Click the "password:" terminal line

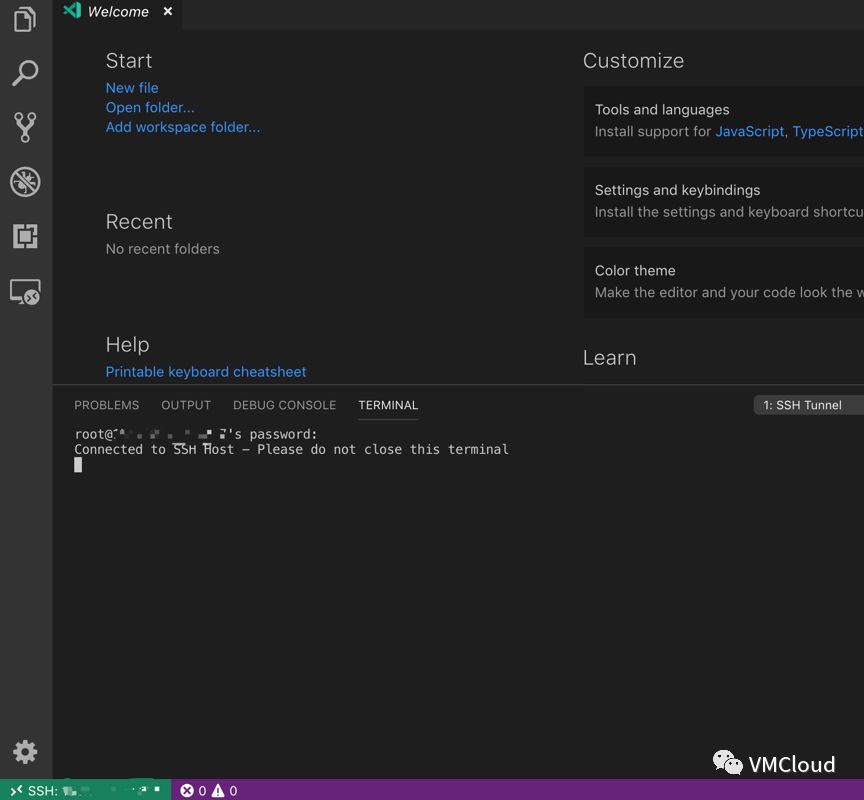[196, 434]
